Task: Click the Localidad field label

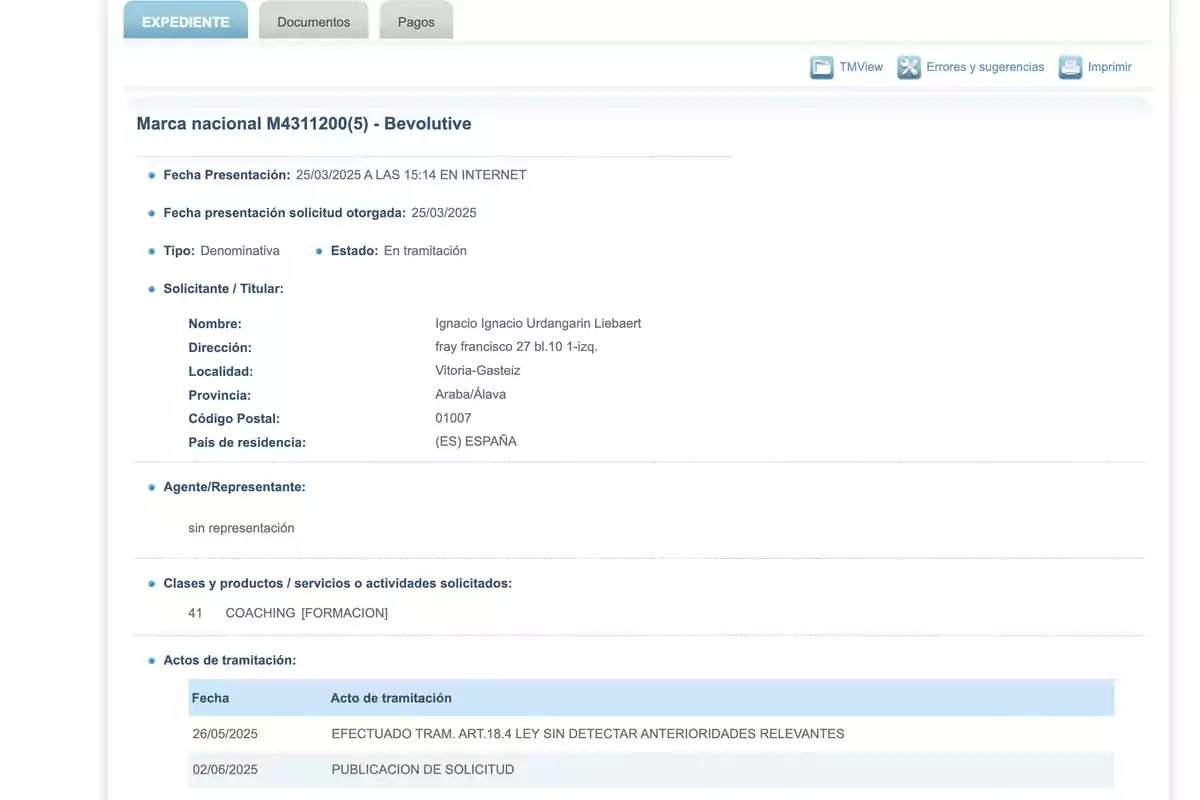Action: click(220, 371)
